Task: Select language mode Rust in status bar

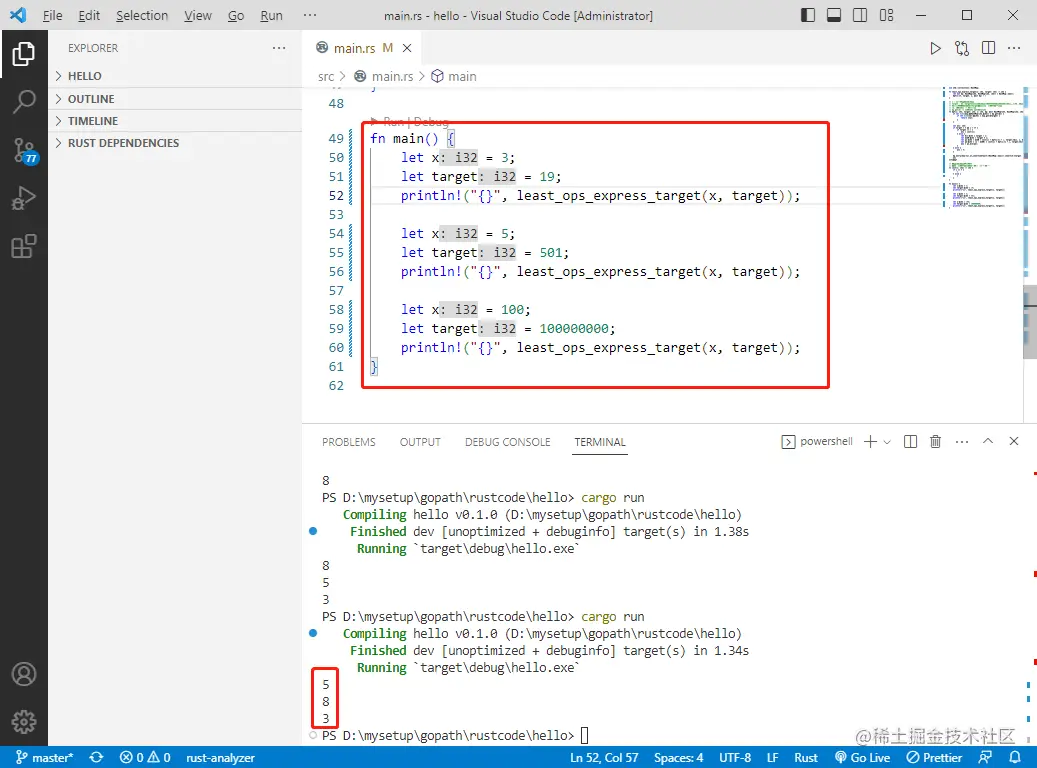Action: click(x=806, y=757)
